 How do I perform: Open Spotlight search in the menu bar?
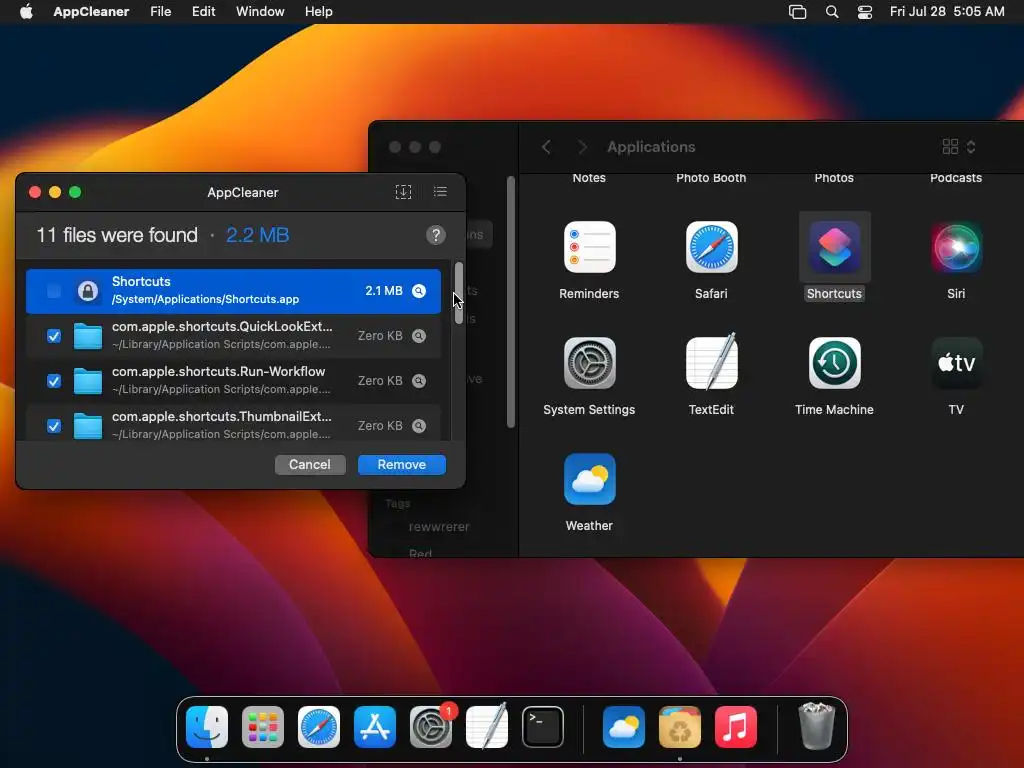click(x=831, y=12)
